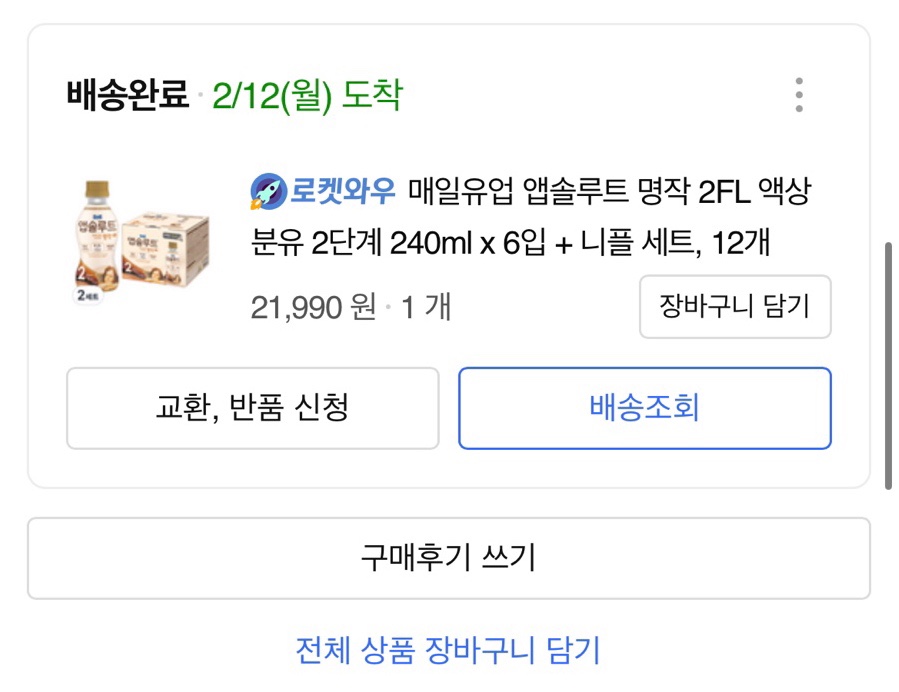Click the vertical scrollbar thumb

[x=888, y=365]
